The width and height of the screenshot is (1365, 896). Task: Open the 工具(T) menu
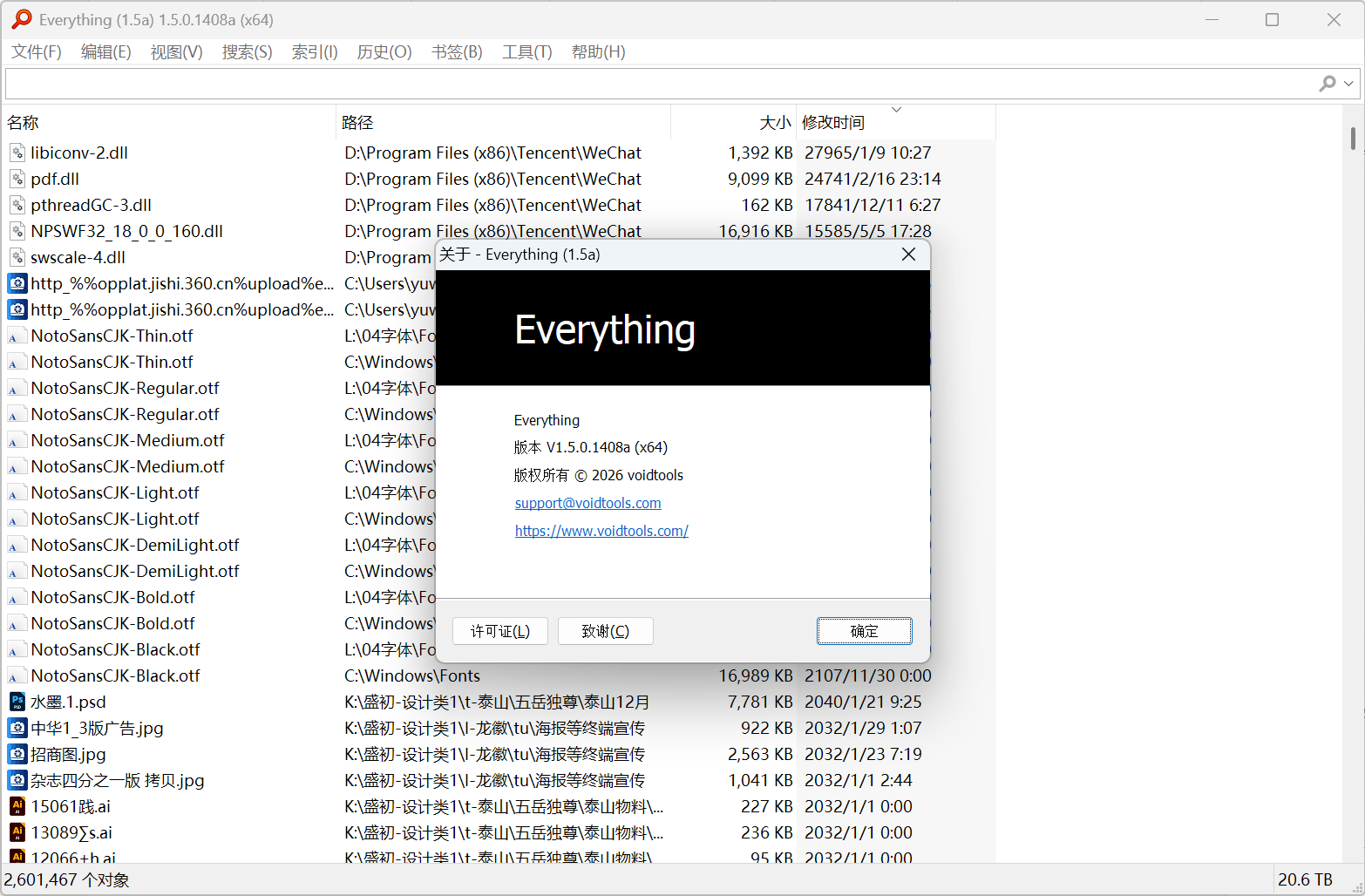click(x=527, y=52)
